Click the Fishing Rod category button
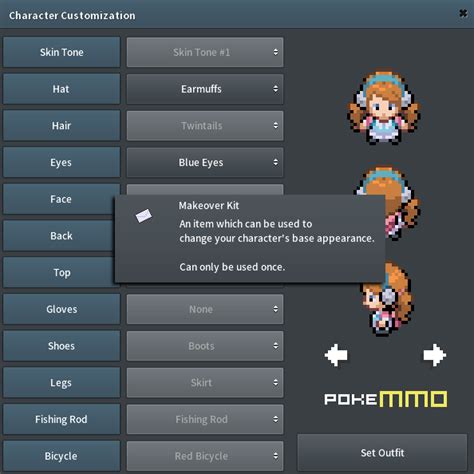 point(61,419)
